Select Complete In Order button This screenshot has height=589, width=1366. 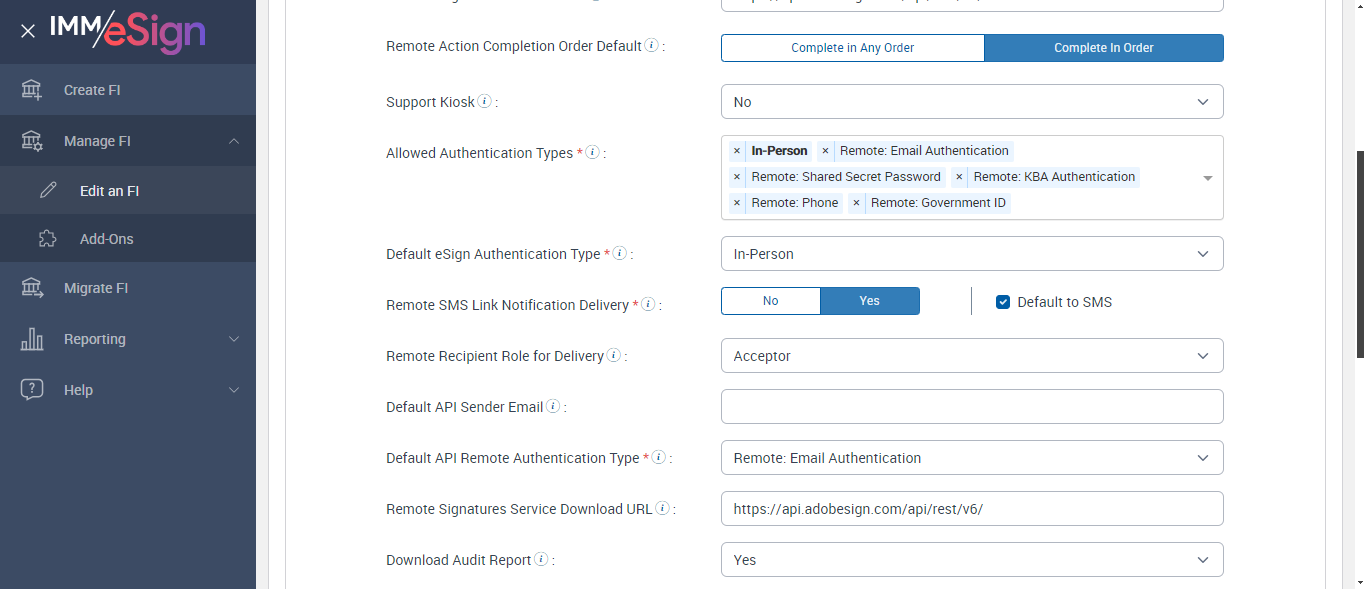[x=1103, y=48]
